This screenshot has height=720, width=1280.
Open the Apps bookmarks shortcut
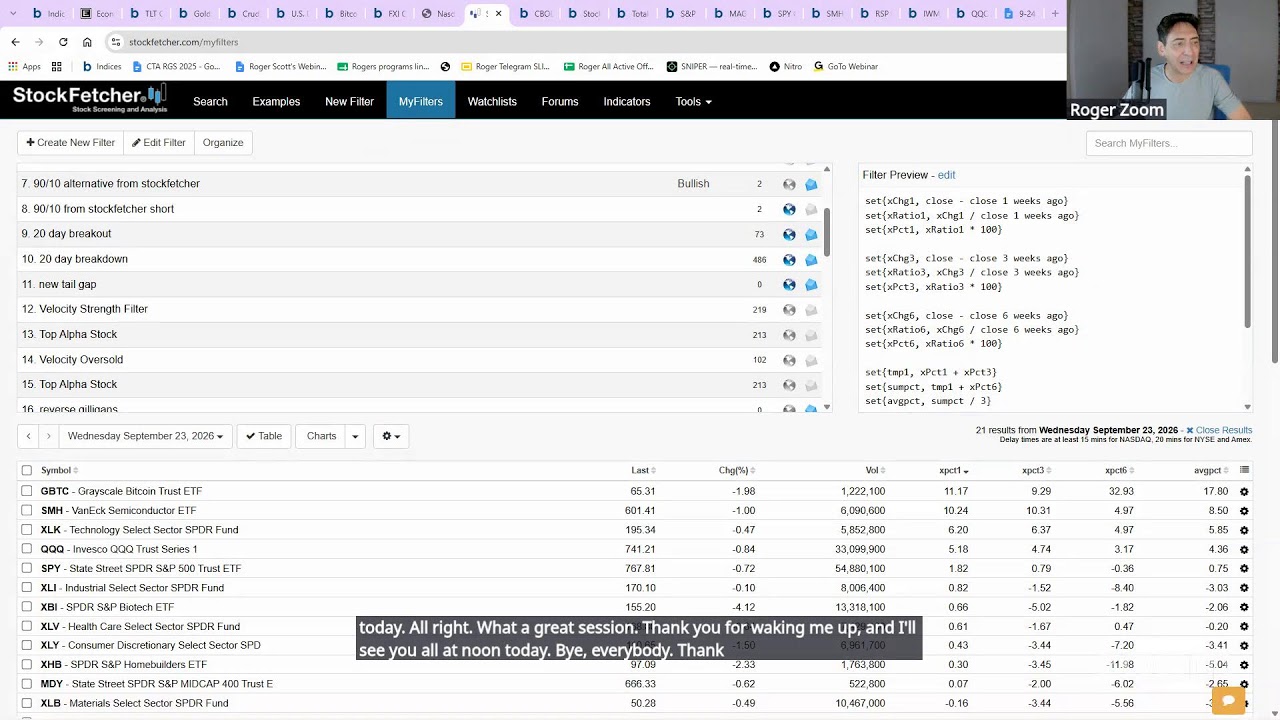24,67
